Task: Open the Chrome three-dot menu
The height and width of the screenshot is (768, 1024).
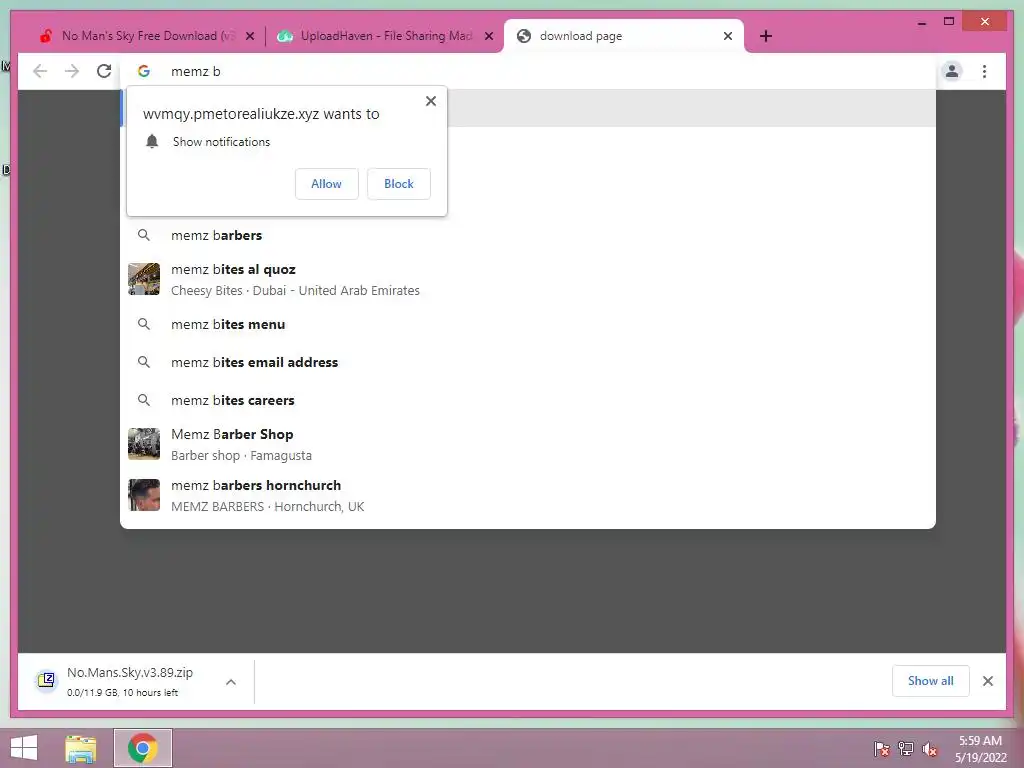Action: (x=984, y=71)
